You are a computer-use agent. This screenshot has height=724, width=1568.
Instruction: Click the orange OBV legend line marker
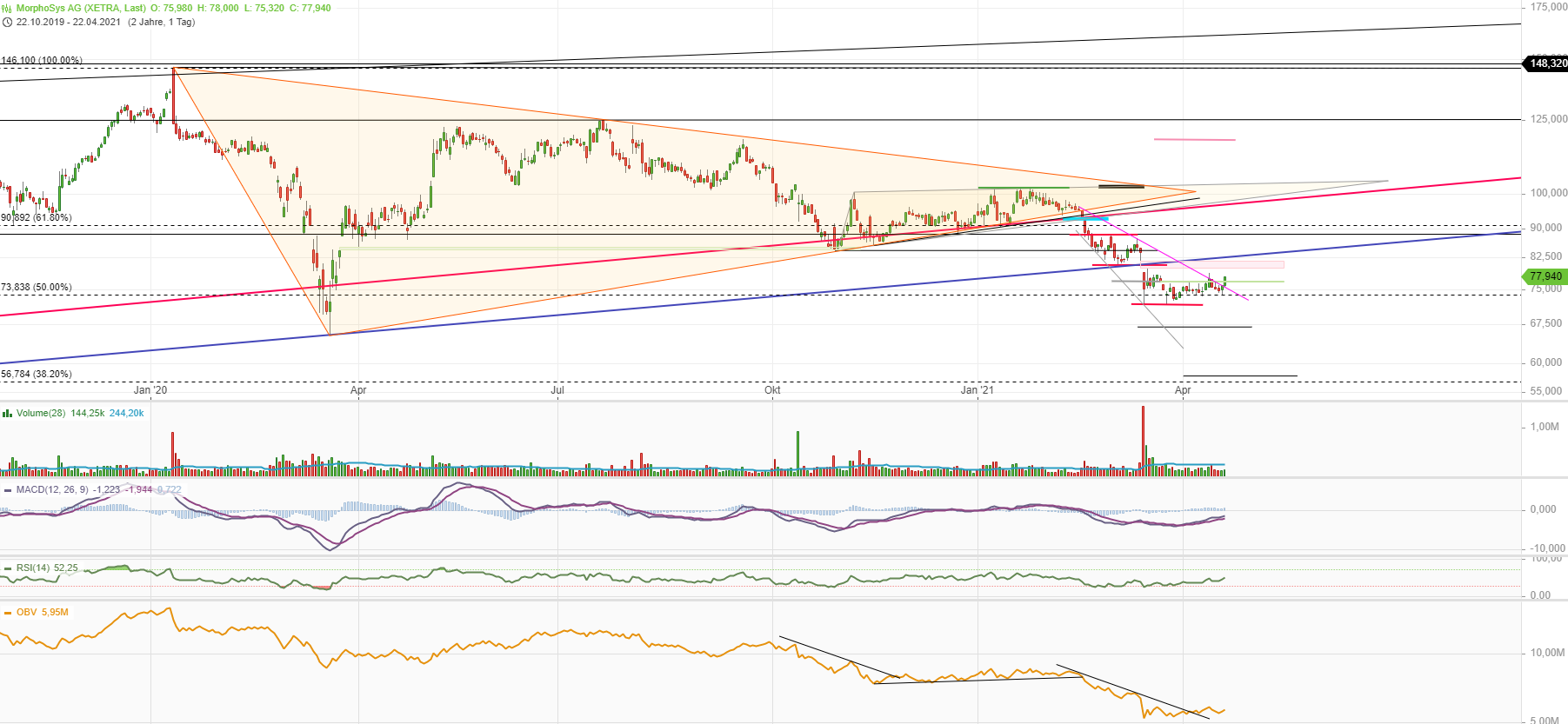[x=7, y=612]
